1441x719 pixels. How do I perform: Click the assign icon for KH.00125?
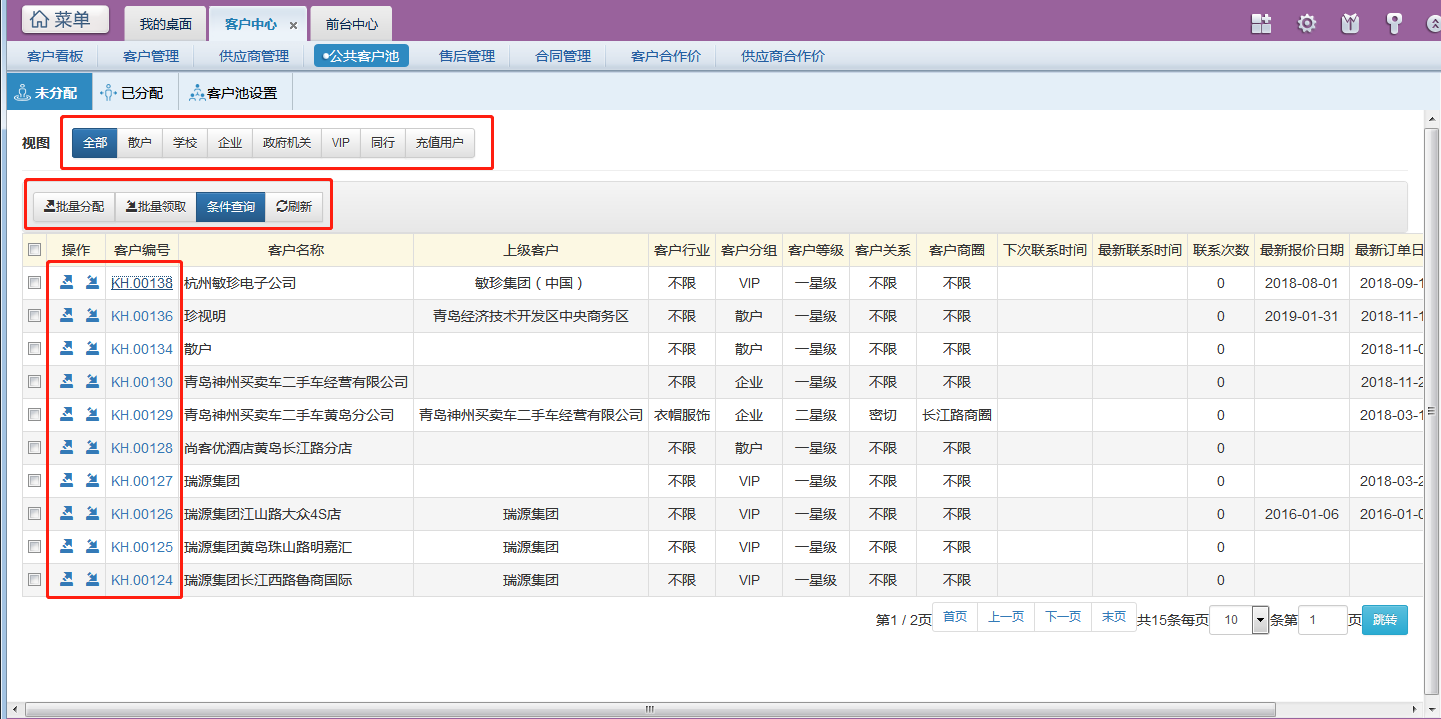tap(66, 547)
